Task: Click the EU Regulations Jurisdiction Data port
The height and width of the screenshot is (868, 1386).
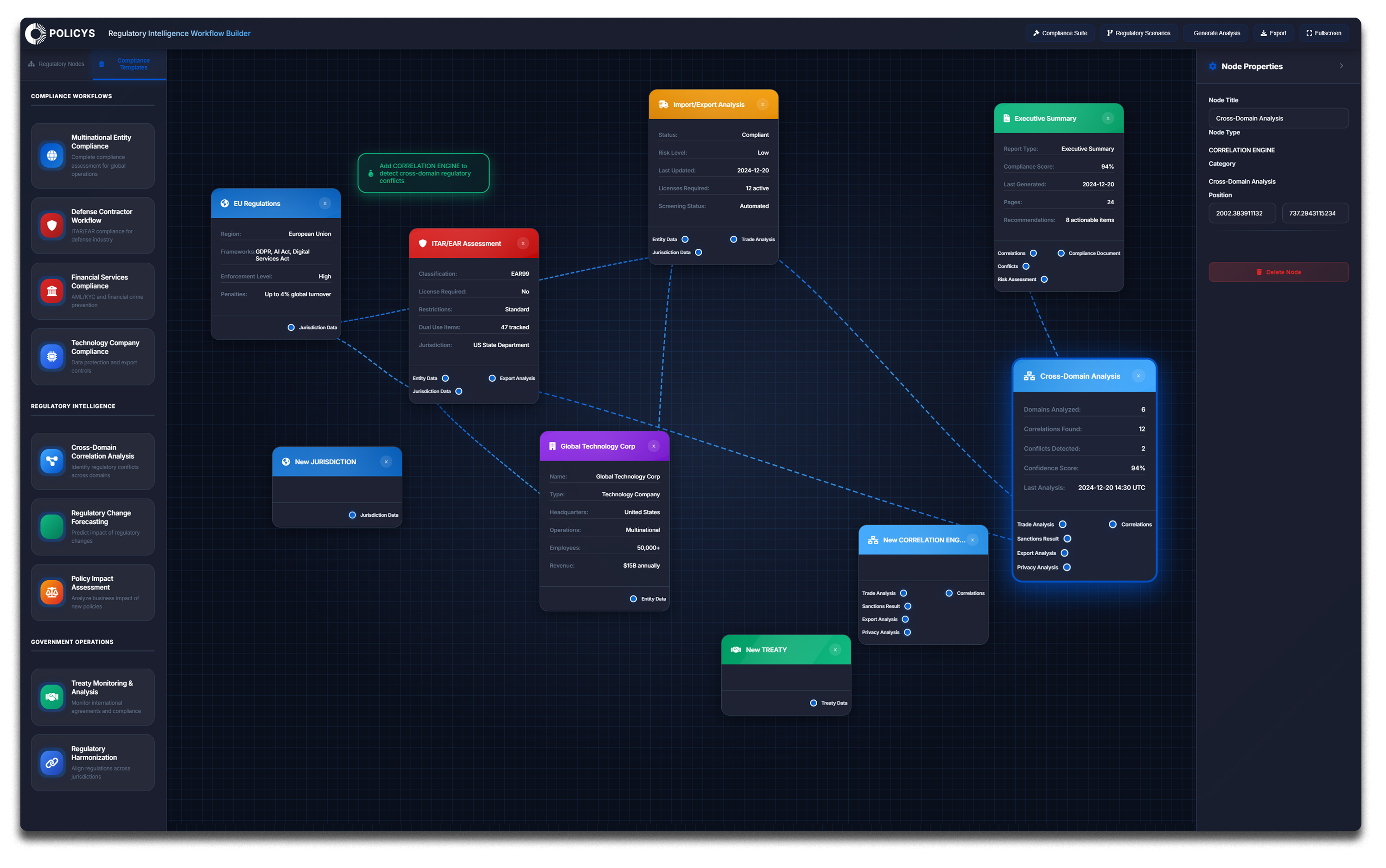Action: (x=291, y=327)
